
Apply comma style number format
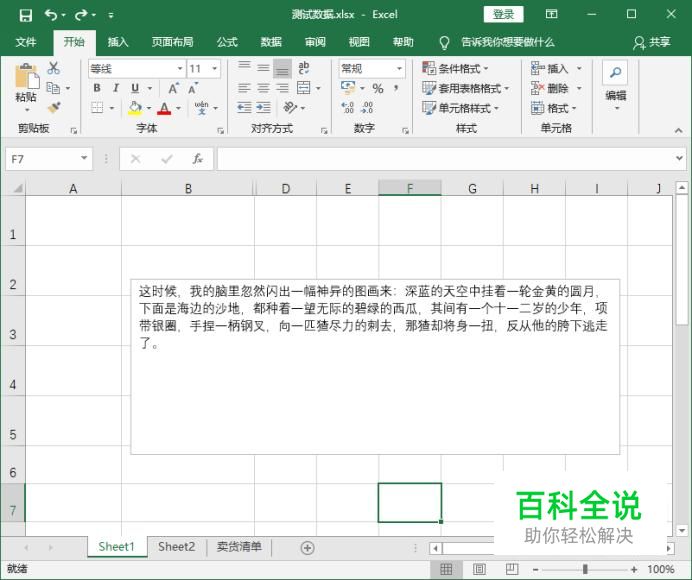tap(396, 88)
